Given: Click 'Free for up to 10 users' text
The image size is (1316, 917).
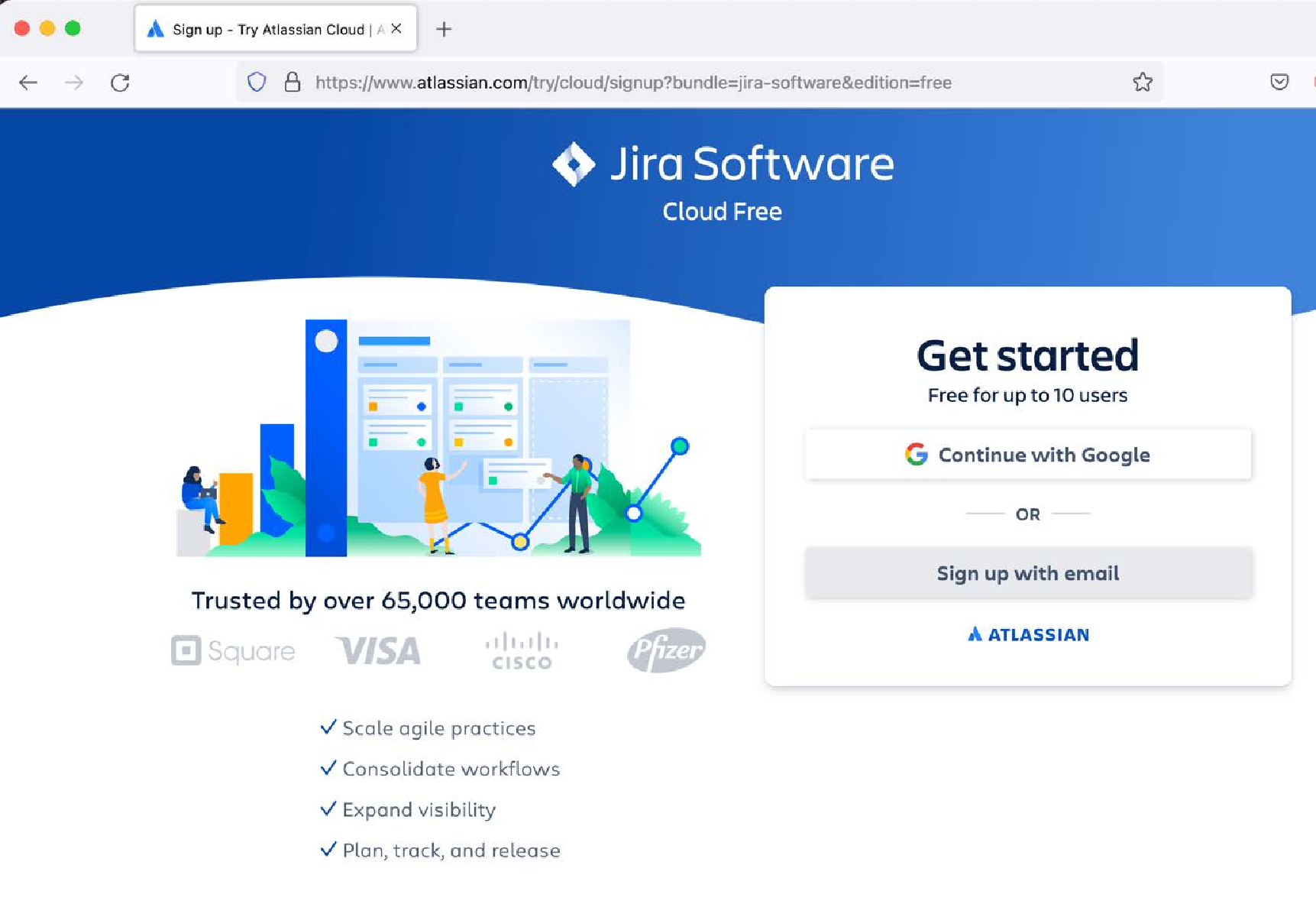Looking at the screenshot, I should (1028, 396).
